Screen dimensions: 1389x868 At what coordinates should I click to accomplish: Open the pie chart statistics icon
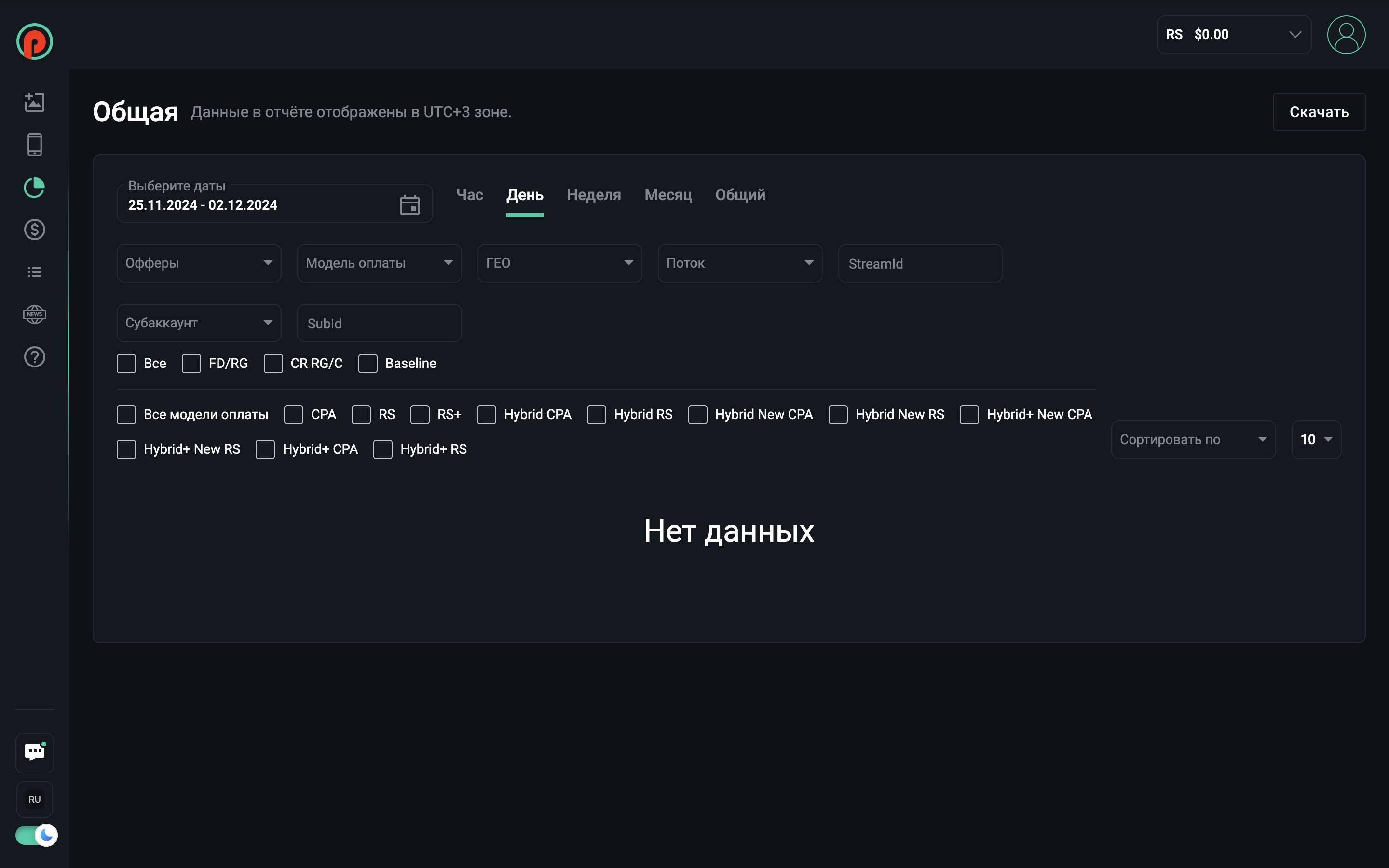point(34,187)
